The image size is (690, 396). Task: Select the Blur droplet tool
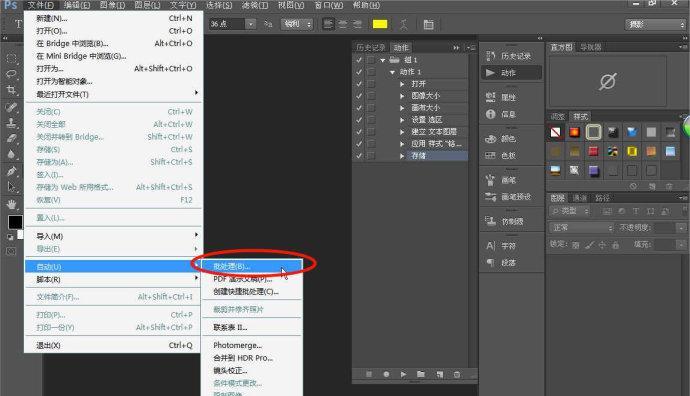click(11, 154)
